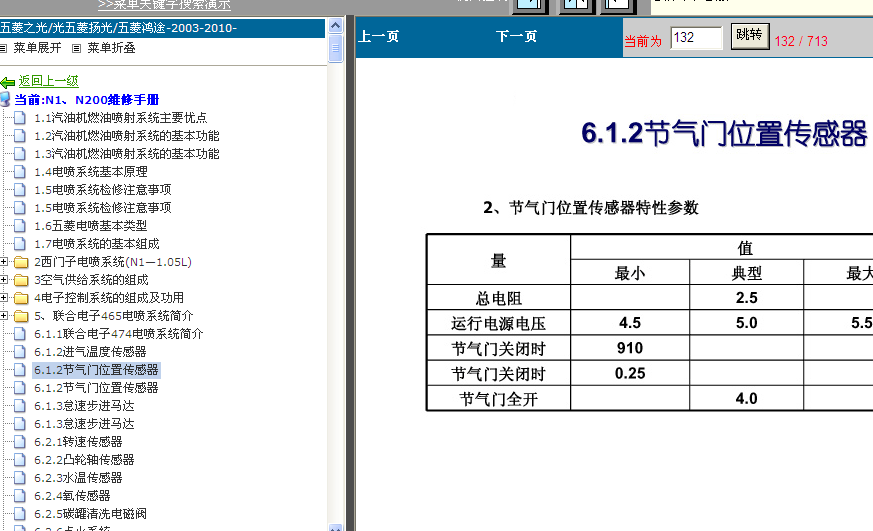Click the 2、节气门位置传感器特性参数 subtitle
The width and height of the screenshot is (873, 531).
(591, 208)
